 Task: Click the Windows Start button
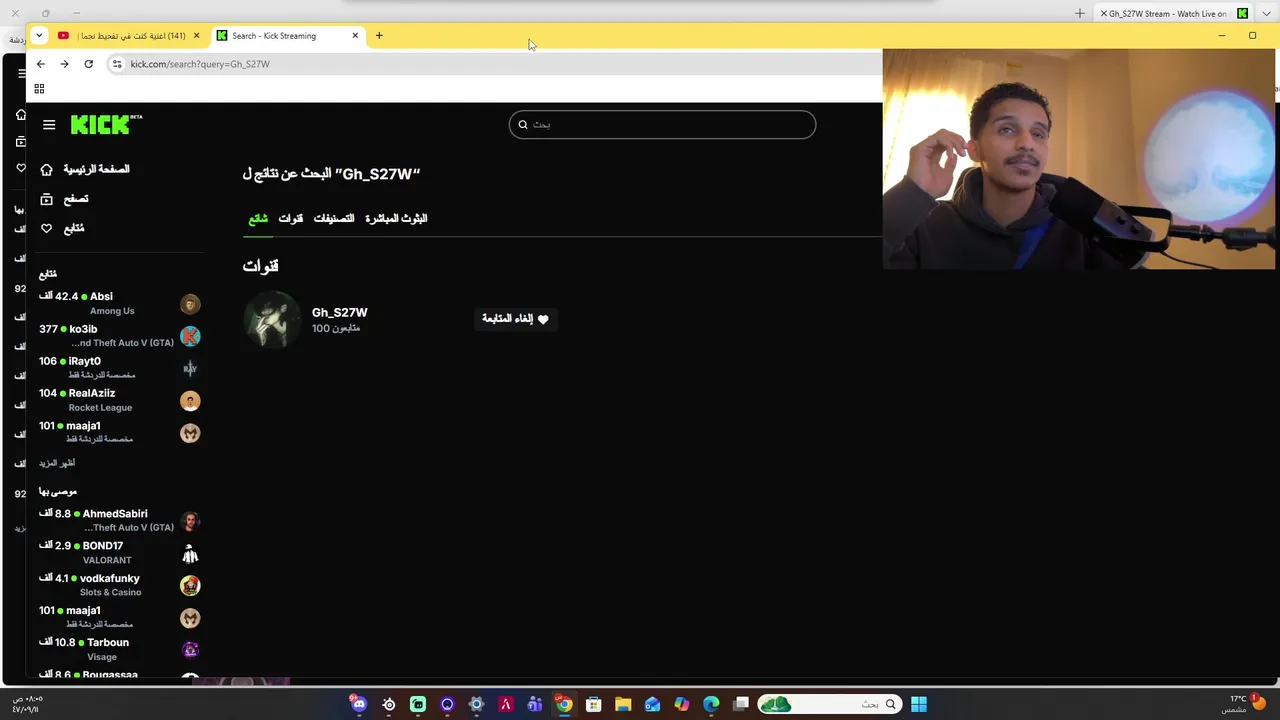(x=919, y=704)
